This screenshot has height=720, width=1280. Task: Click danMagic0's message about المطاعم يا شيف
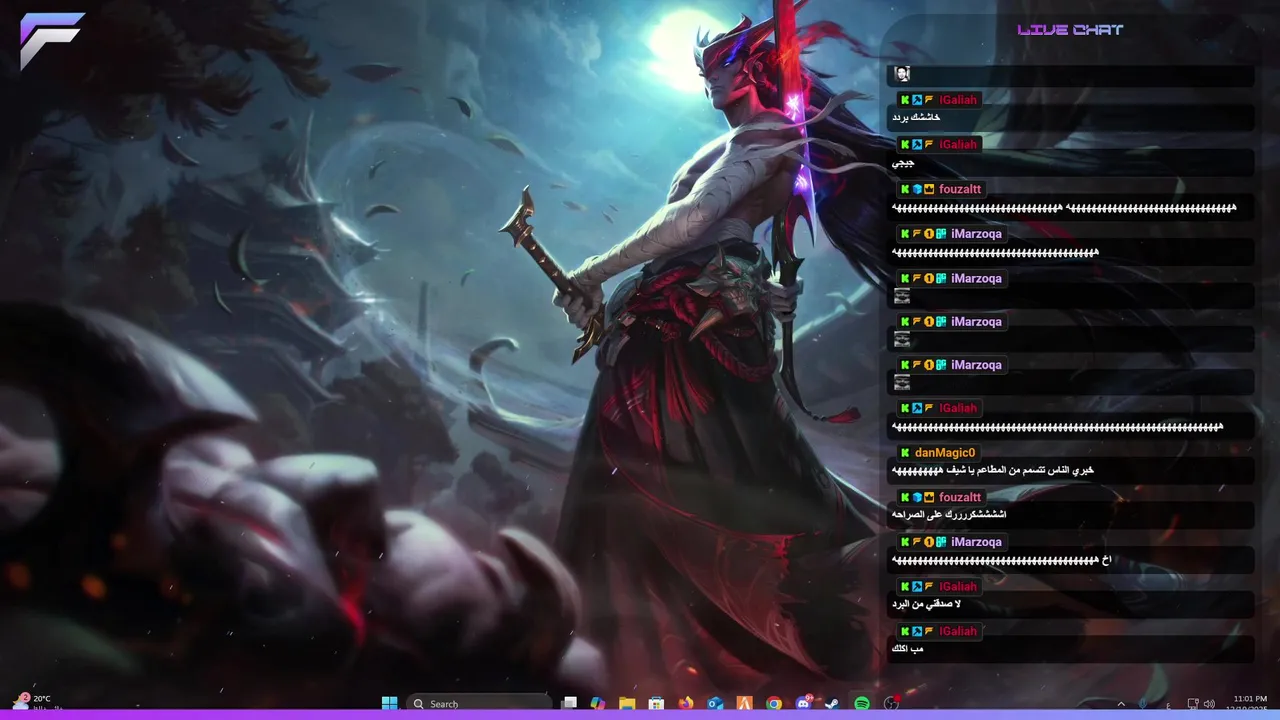pos(992,470)
